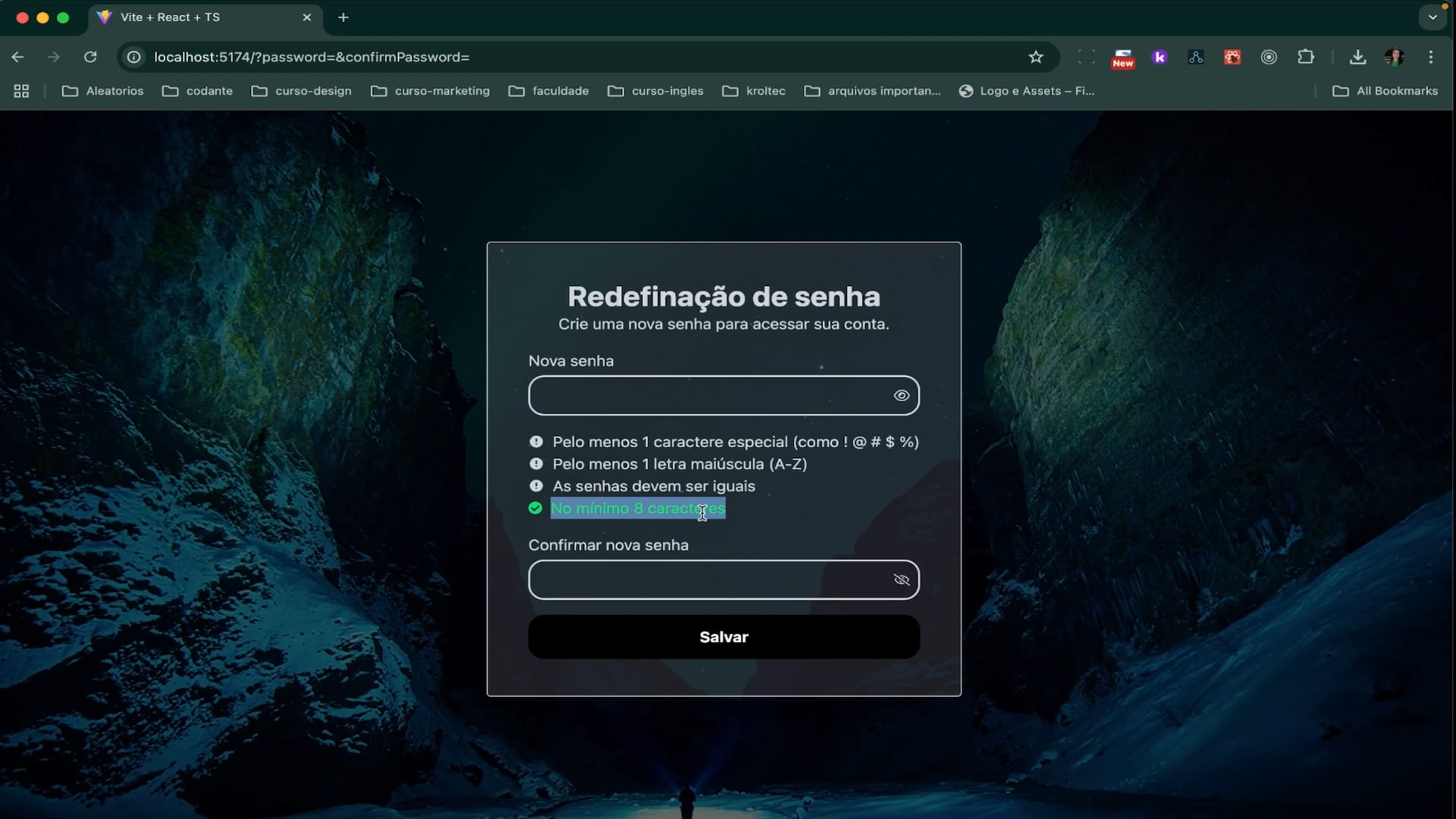Expand the tab search chevron dropdown
Viewport: 1456px width, 819px height.
tap(1432, 17)
